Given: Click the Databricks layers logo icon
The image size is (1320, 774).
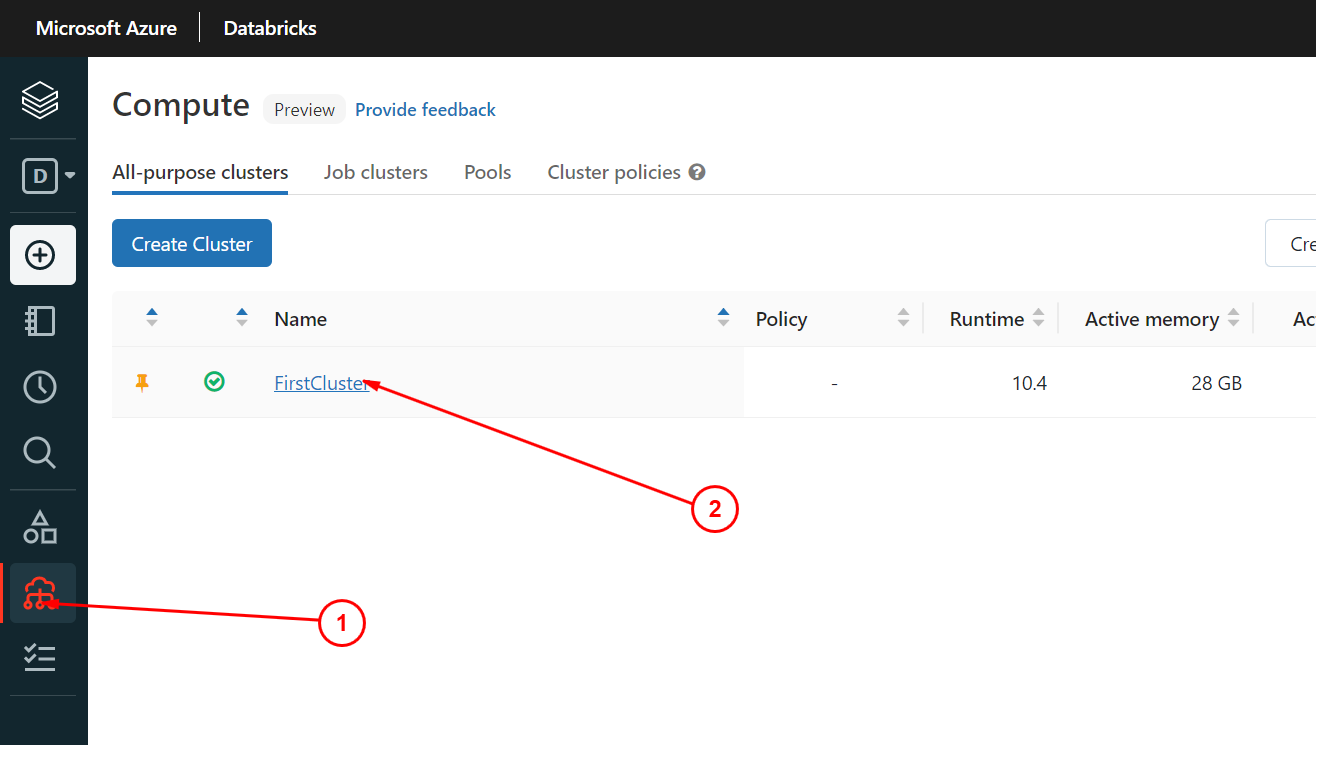Looking at the screenshot, I should 40,100.
